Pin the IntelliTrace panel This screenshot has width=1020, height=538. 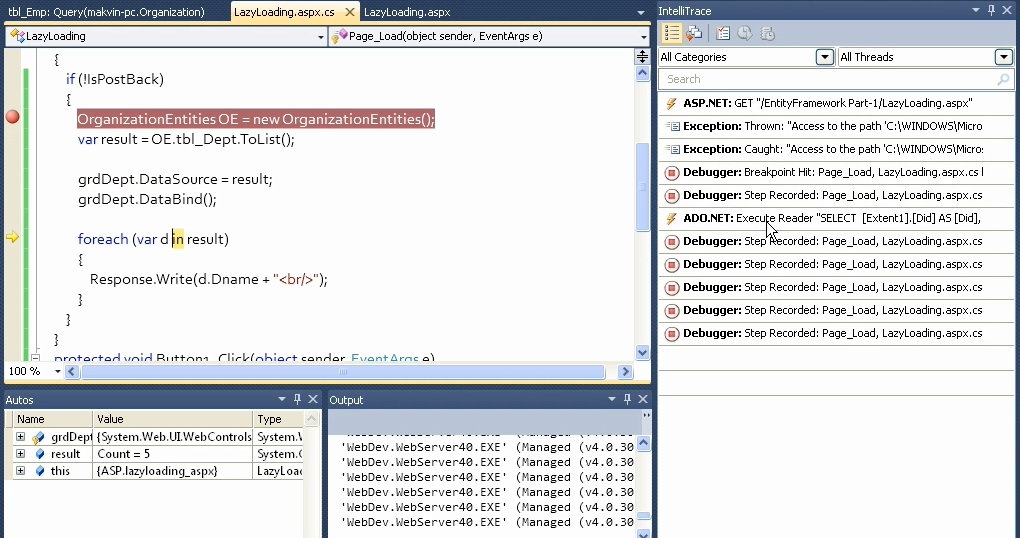click(992, 10)
